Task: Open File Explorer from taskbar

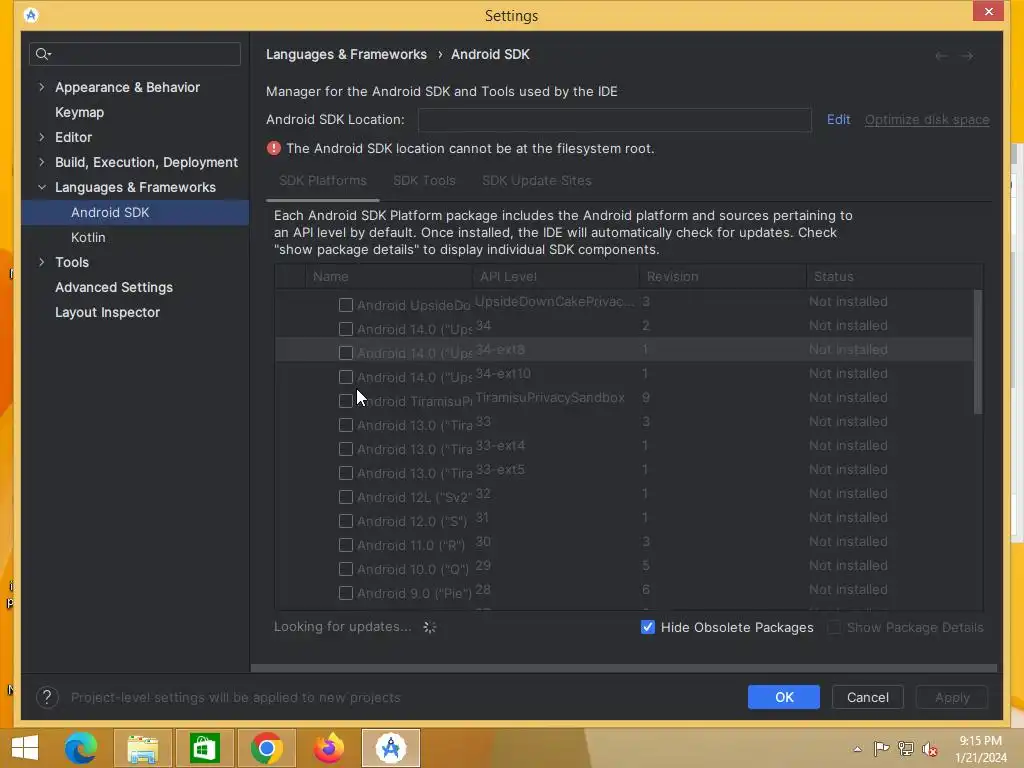Action: [x=142, y=748]
